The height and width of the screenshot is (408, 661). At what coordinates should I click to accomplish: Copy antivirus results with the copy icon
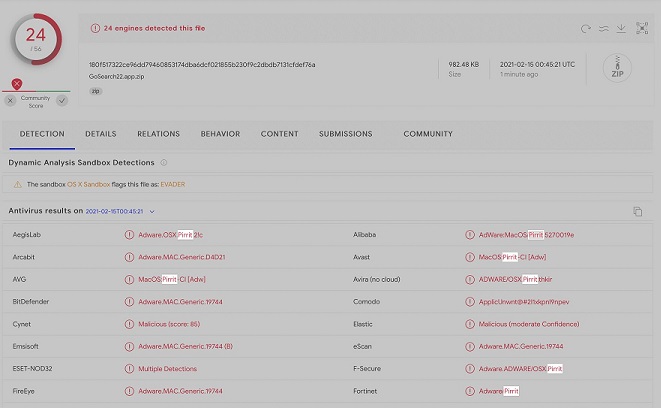click(x=637, y=212)
